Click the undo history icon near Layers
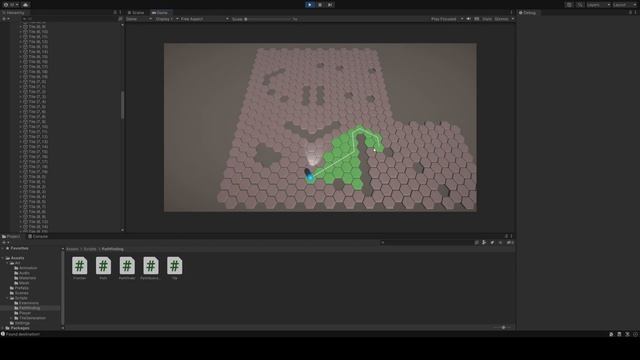 pyautogui.click(x=569, y=4)
